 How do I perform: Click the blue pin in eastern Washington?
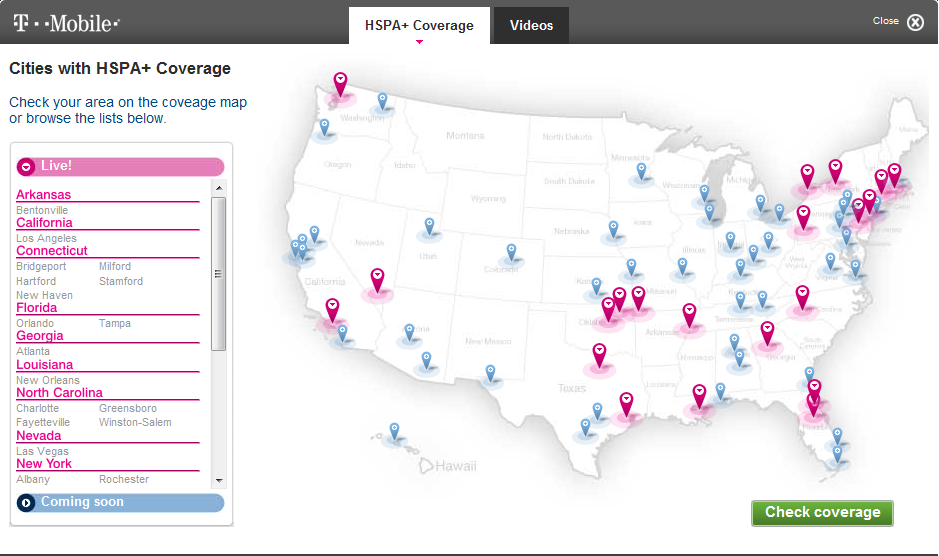(382, 101)
